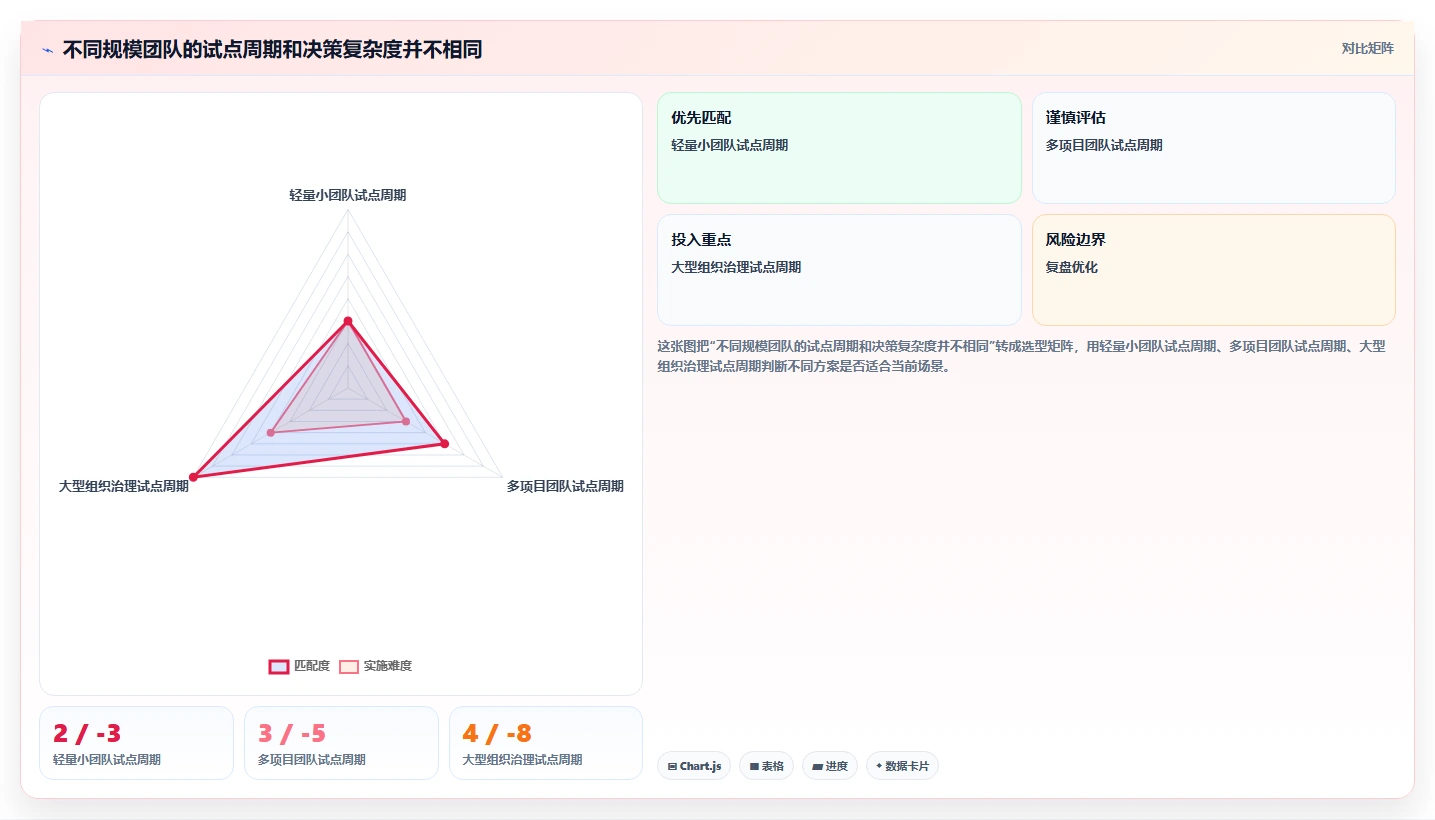This screenshot has width=1435, height=820.
Task: Click the 实施难度 point on 多项目团队 axis
Action: 406,421
